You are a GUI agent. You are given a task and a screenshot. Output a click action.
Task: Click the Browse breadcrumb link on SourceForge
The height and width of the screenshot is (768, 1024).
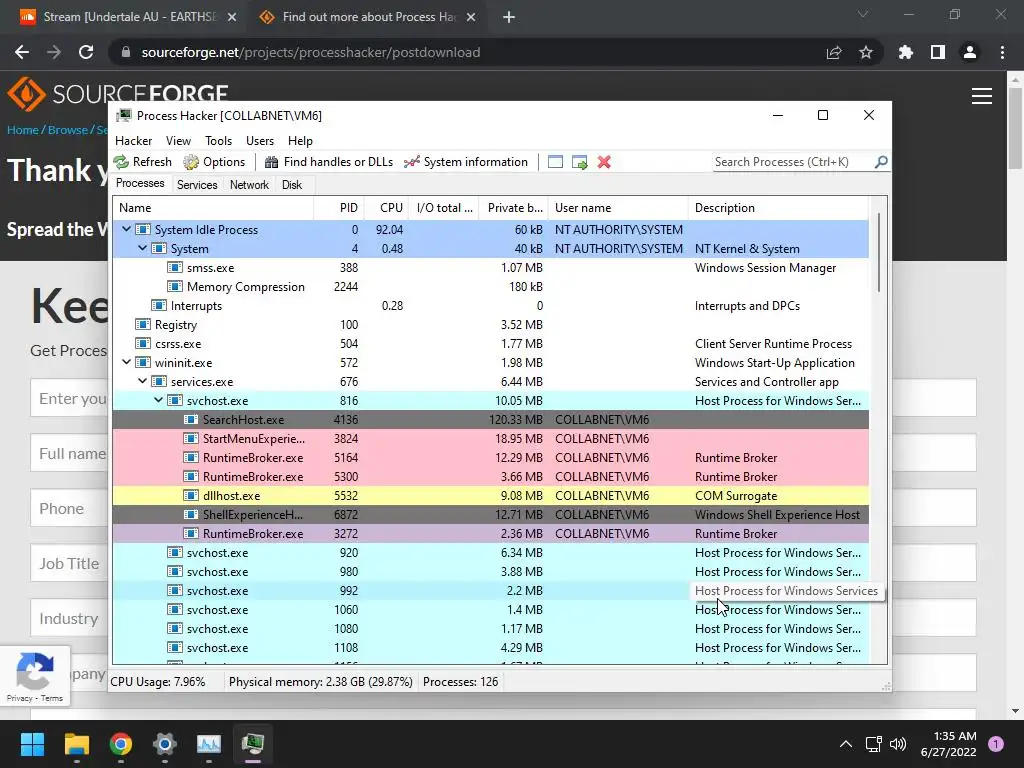pos(67,129)
